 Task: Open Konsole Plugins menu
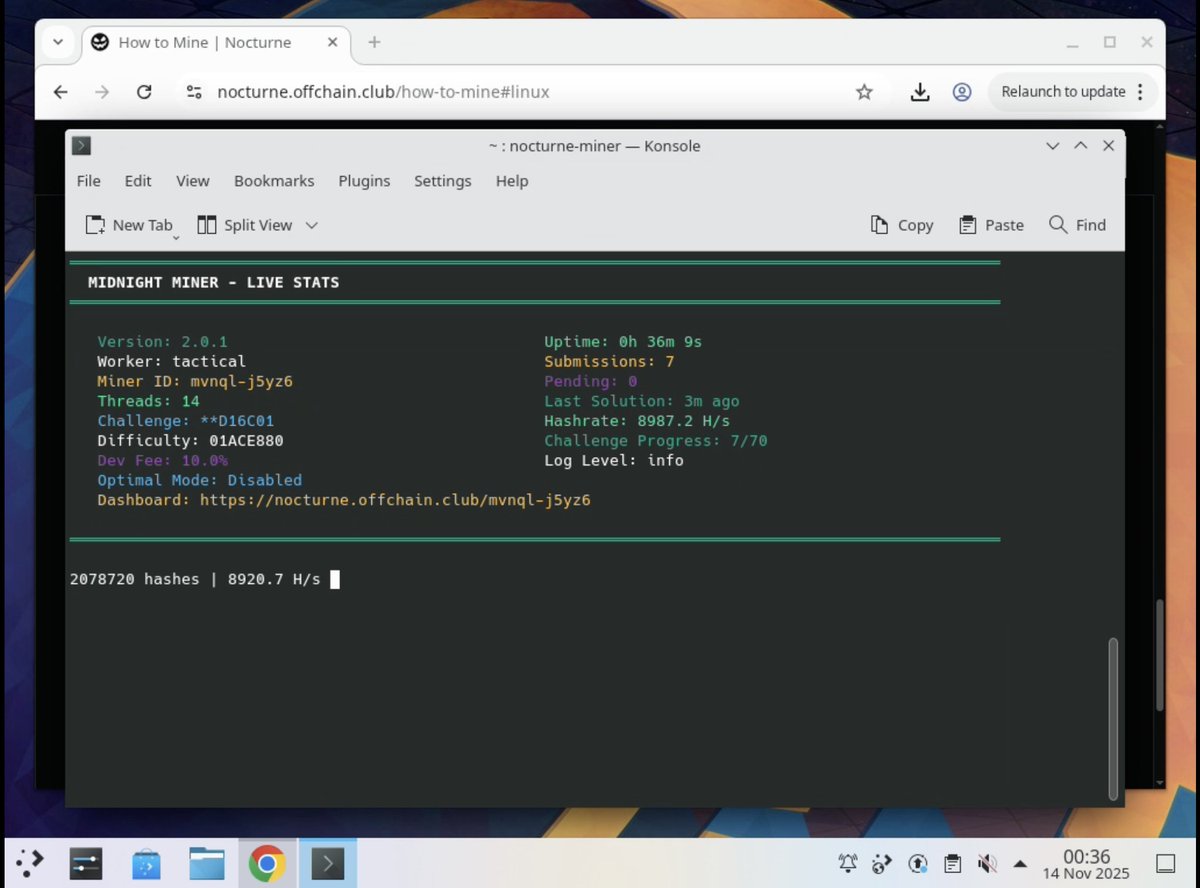(x=364, y=181)
